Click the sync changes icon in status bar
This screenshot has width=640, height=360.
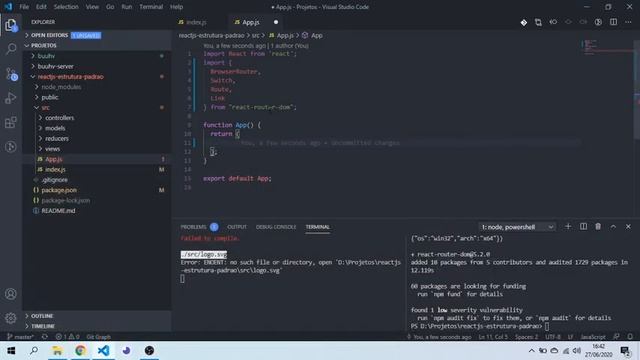pyautogui.click(x=44, y=337)
